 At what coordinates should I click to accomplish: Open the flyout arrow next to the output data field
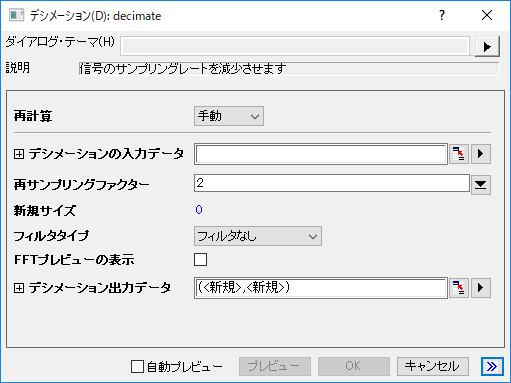click(x=480, y=288)
